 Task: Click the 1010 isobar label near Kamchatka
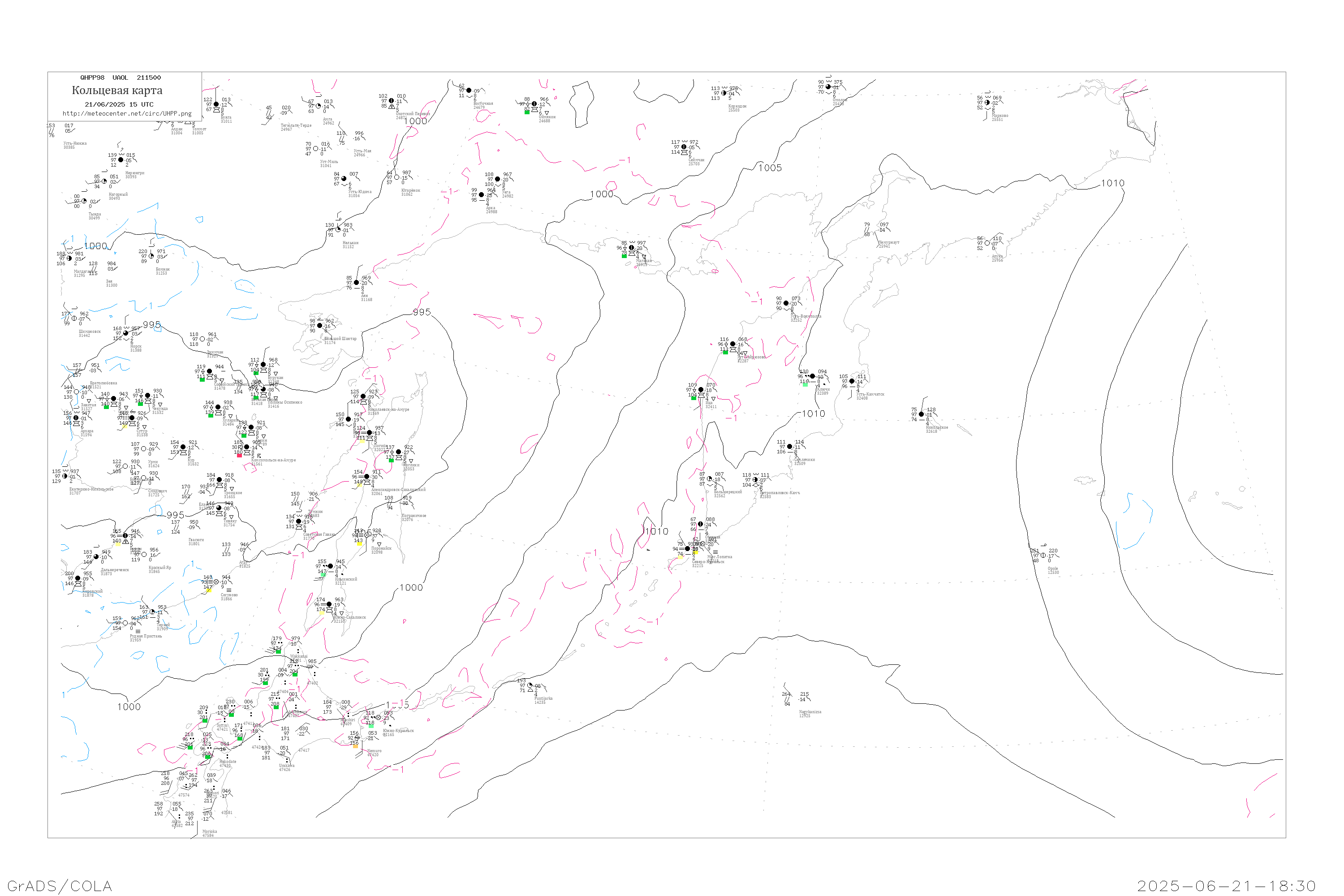[813, 414]
